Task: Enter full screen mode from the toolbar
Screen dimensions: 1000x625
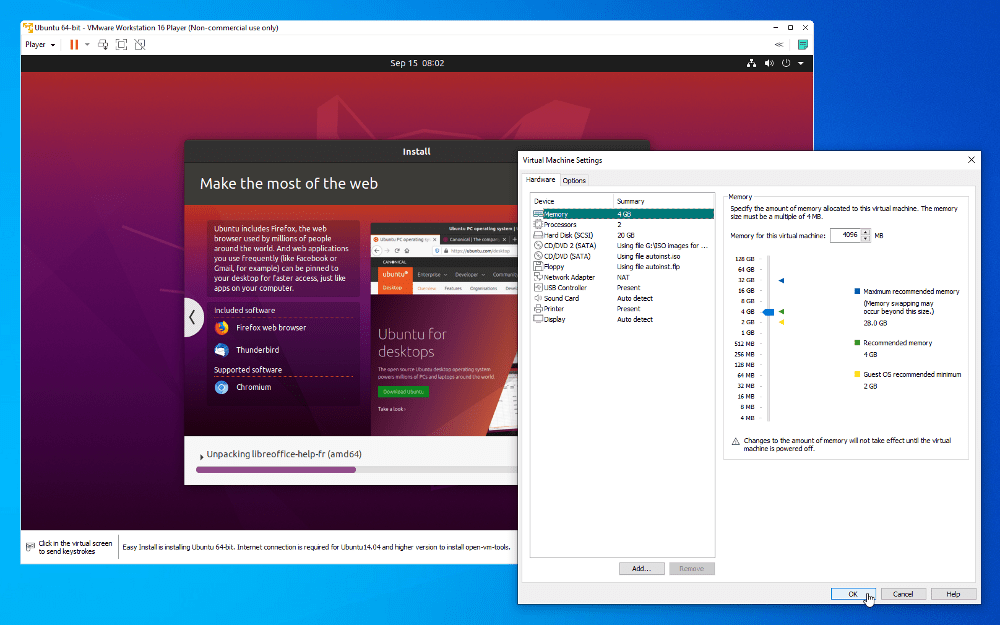Action: point(121,44)
